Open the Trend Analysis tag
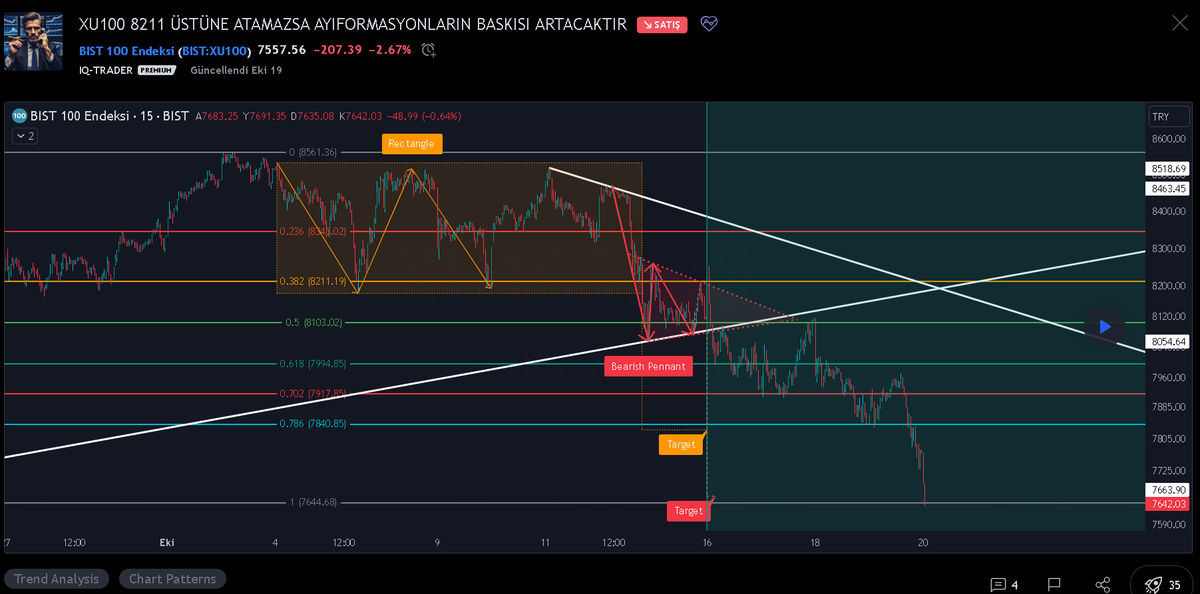 pyautogui.click(x=56, y=579)
